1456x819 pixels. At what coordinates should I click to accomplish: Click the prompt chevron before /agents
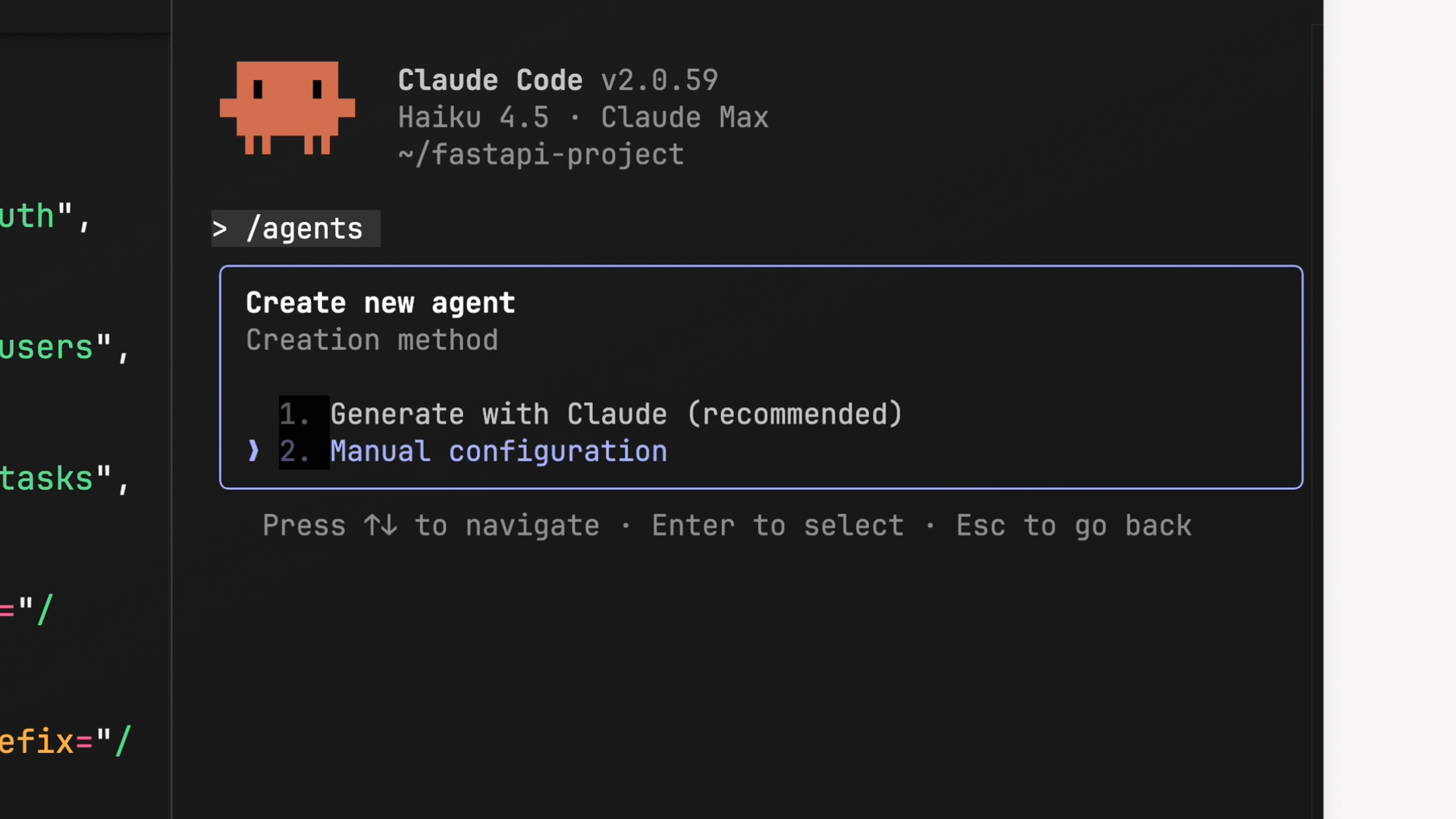click(x=220, y=229)
